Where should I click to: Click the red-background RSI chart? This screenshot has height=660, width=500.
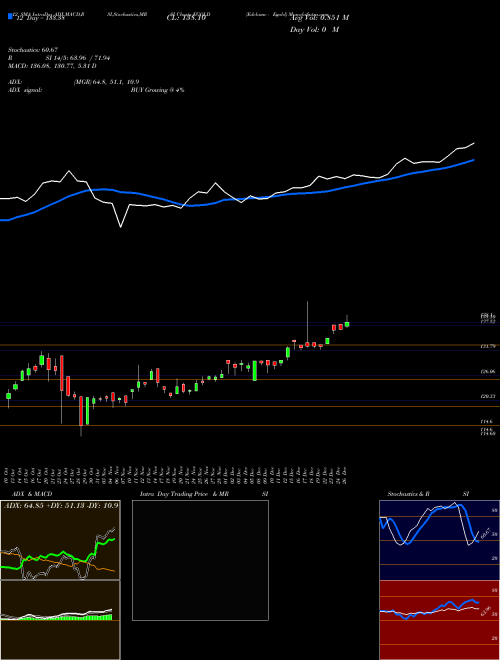(x=439, y=620)
